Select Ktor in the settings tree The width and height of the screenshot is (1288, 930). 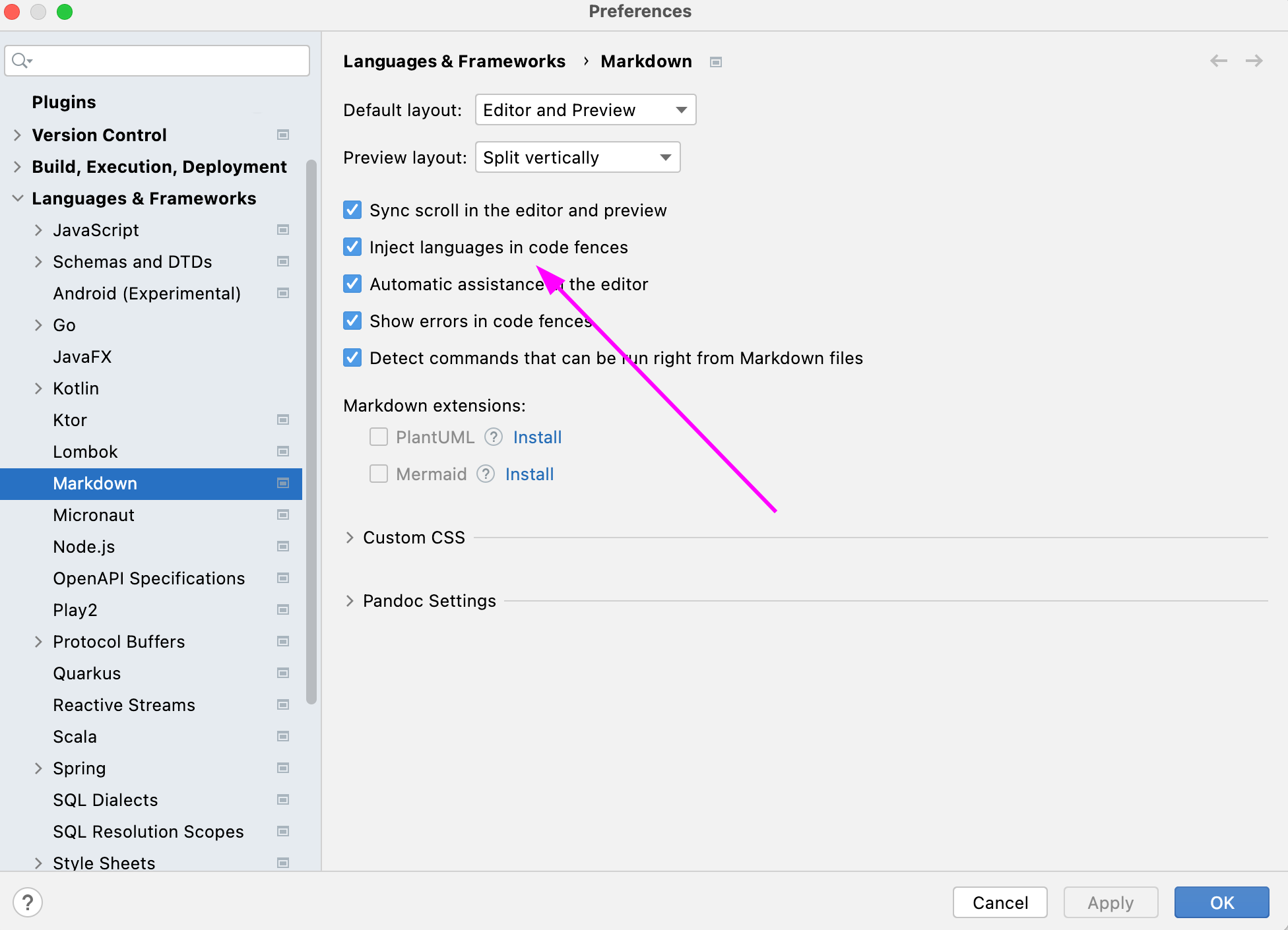[x=70, y=420]
